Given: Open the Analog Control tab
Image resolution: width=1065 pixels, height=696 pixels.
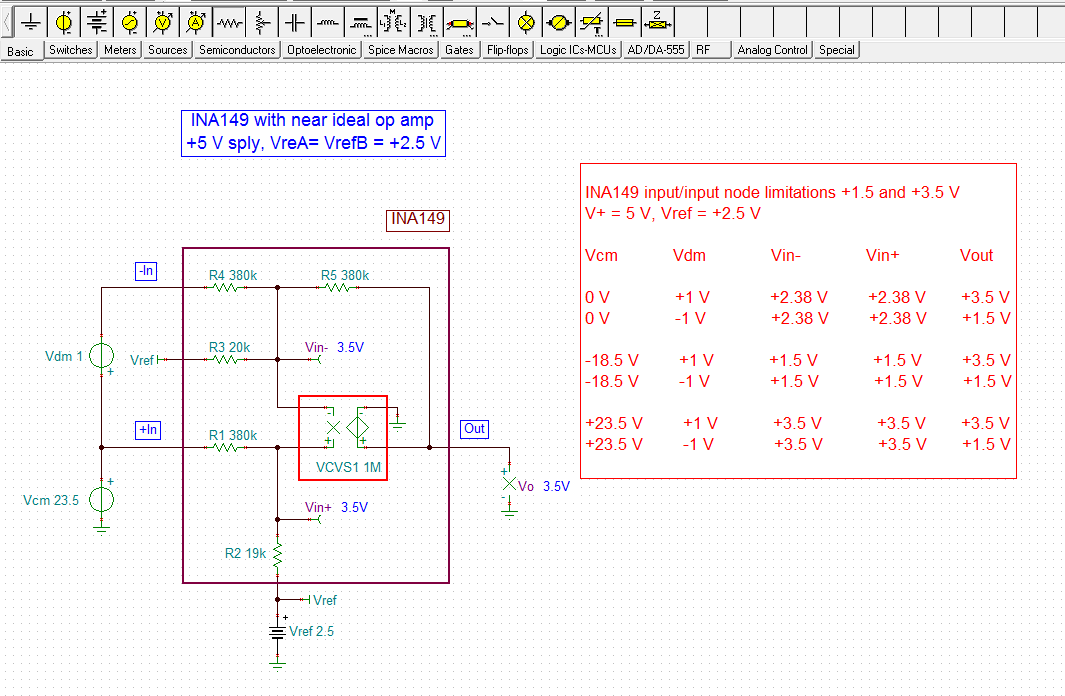Looking at the screenshot, I should [772, 50].
